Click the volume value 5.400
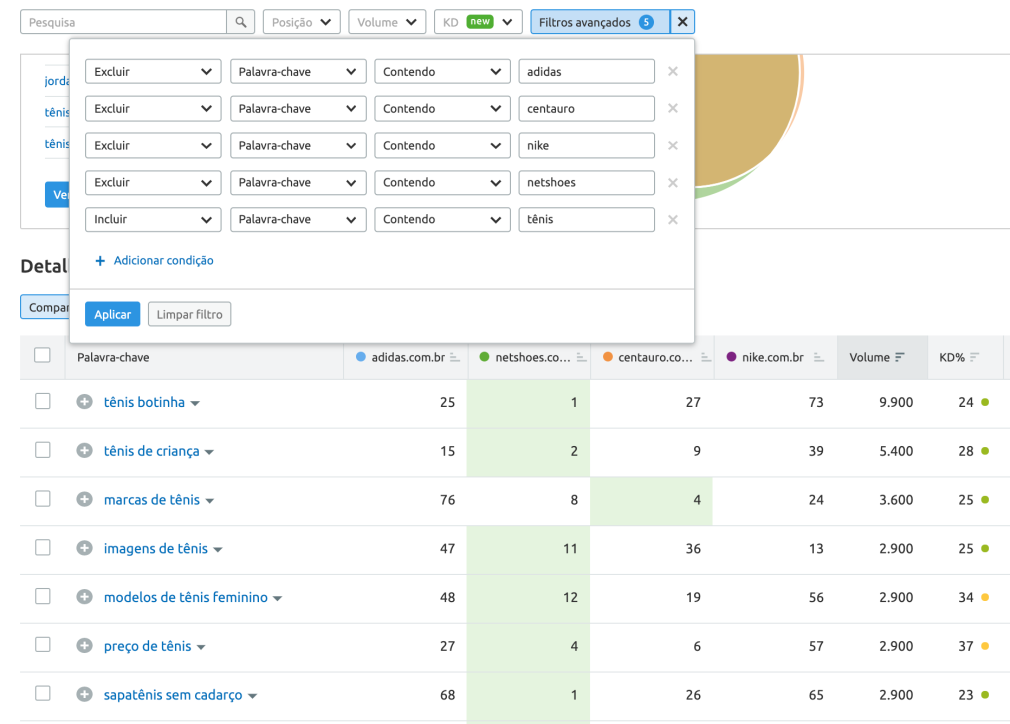This screenshot has height=724, width=1010. [896, 451]
